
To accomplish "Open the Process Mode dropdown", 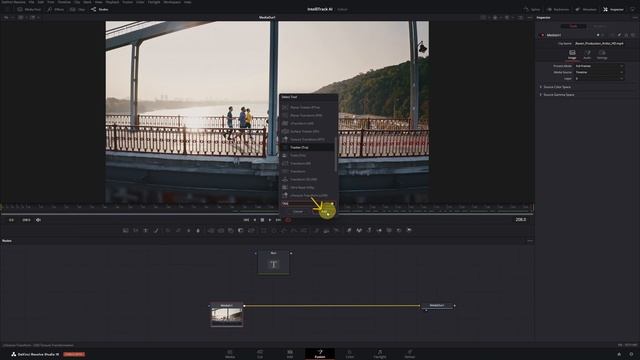I will click(599, 66).
